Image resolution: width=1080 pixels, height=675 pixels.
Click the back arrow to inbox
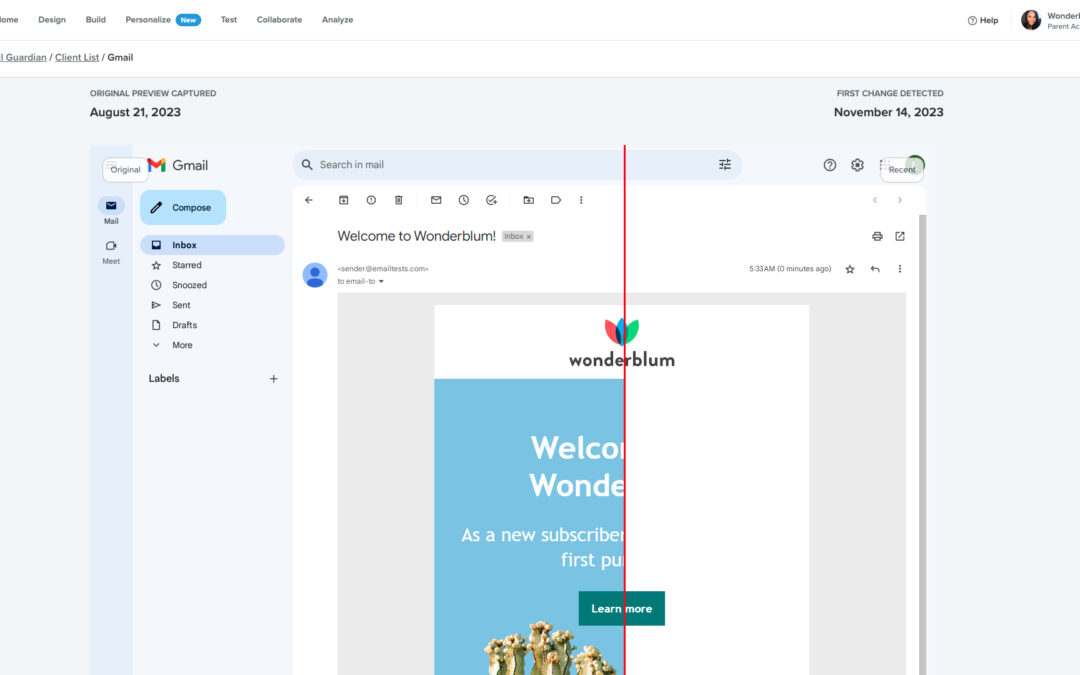point(309,200)
